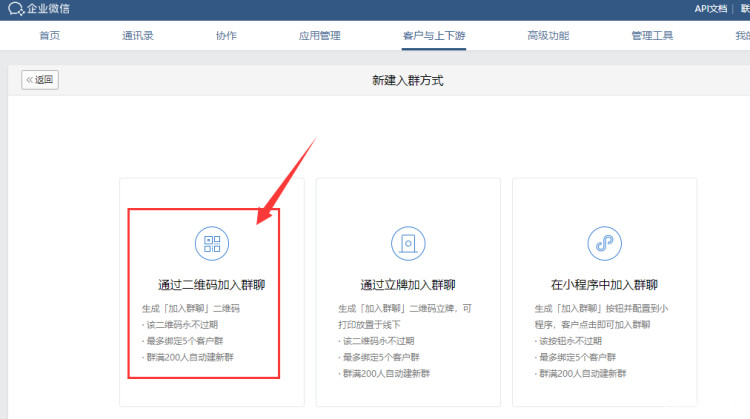Click the mini program icon in third card
The width and height of the screenshot is (750, 419).
click(604, 243)
